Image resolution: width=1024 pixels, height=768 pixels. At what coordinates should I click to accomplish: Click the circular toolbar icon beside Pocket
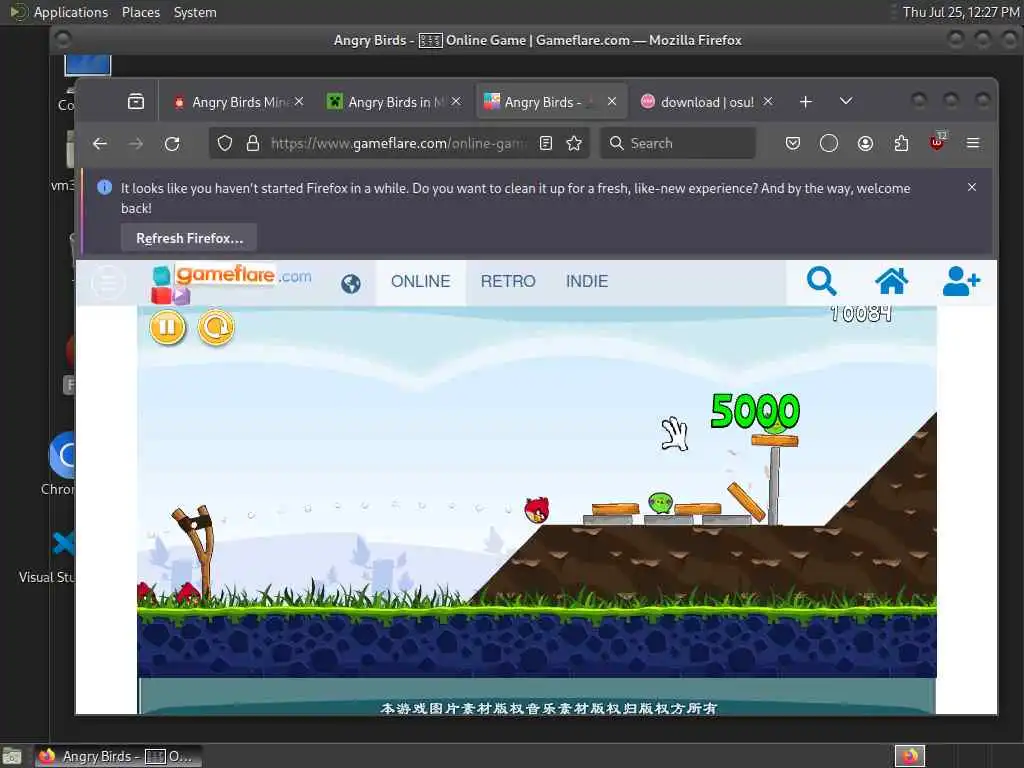click(x=829, y=143)
